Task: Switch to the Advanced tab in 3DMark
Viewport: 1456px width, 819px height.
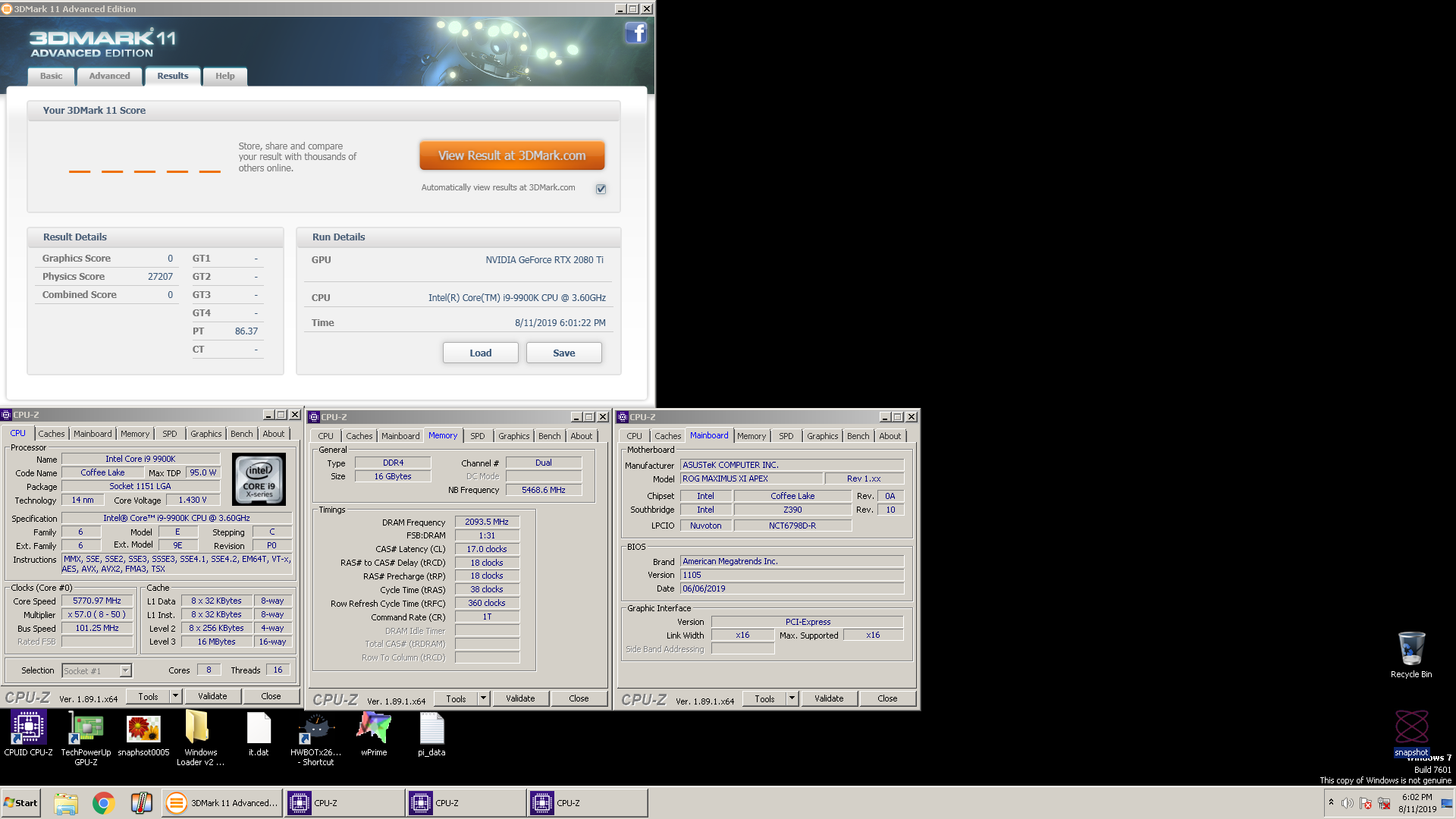Action: point(109,76)
